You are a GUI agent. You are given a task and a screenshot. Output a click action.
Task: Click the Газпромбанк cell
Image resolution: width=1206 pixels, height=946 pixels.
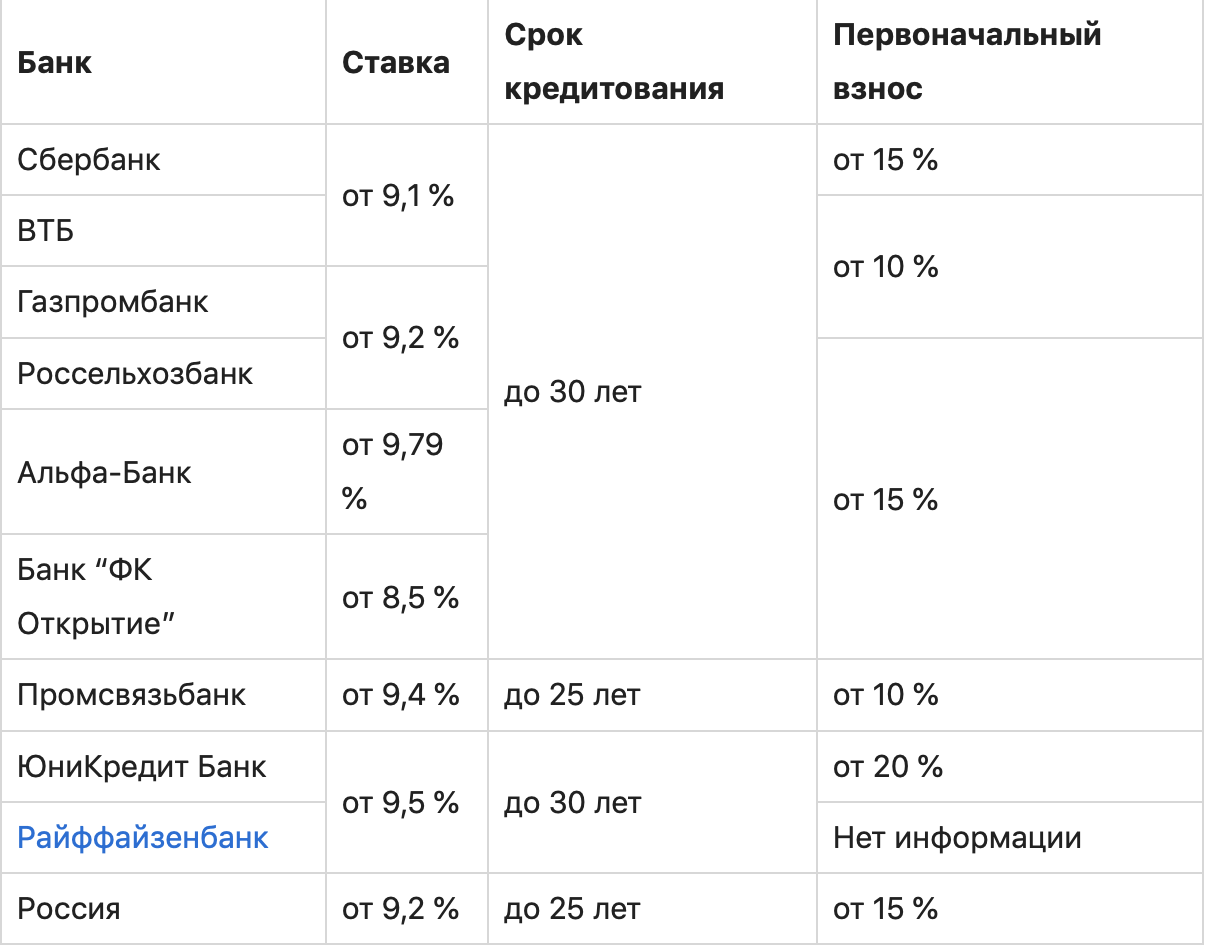tap(113, 302)
